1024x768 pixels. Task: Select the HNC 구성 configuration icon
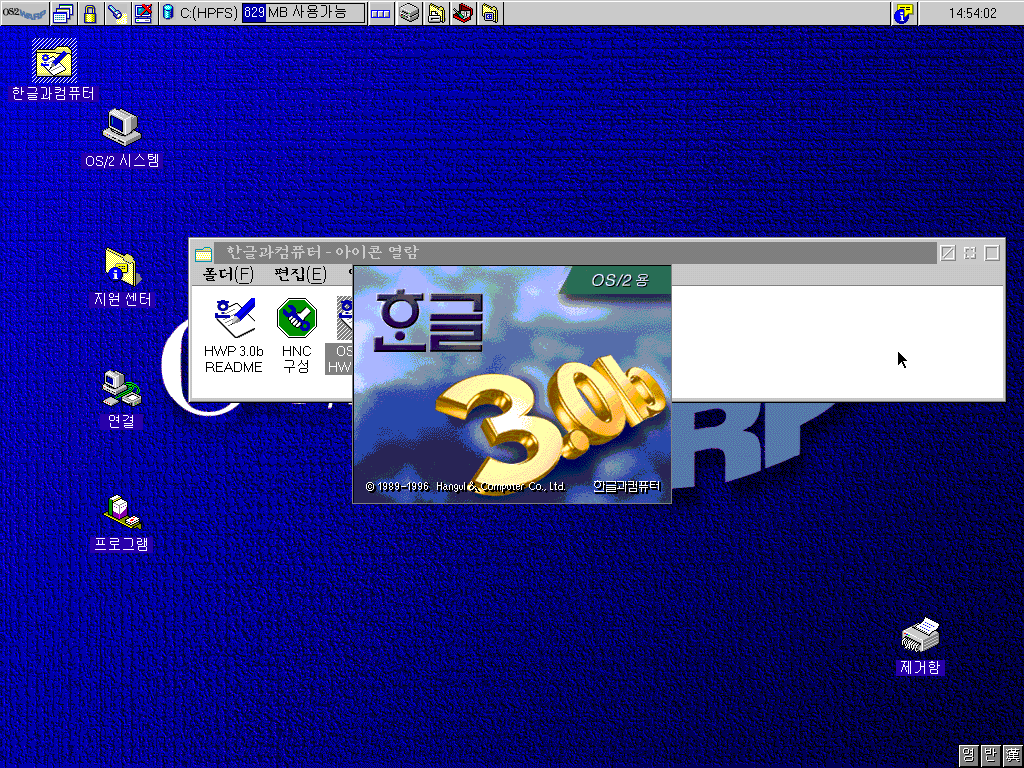click(x=296, y=336)
